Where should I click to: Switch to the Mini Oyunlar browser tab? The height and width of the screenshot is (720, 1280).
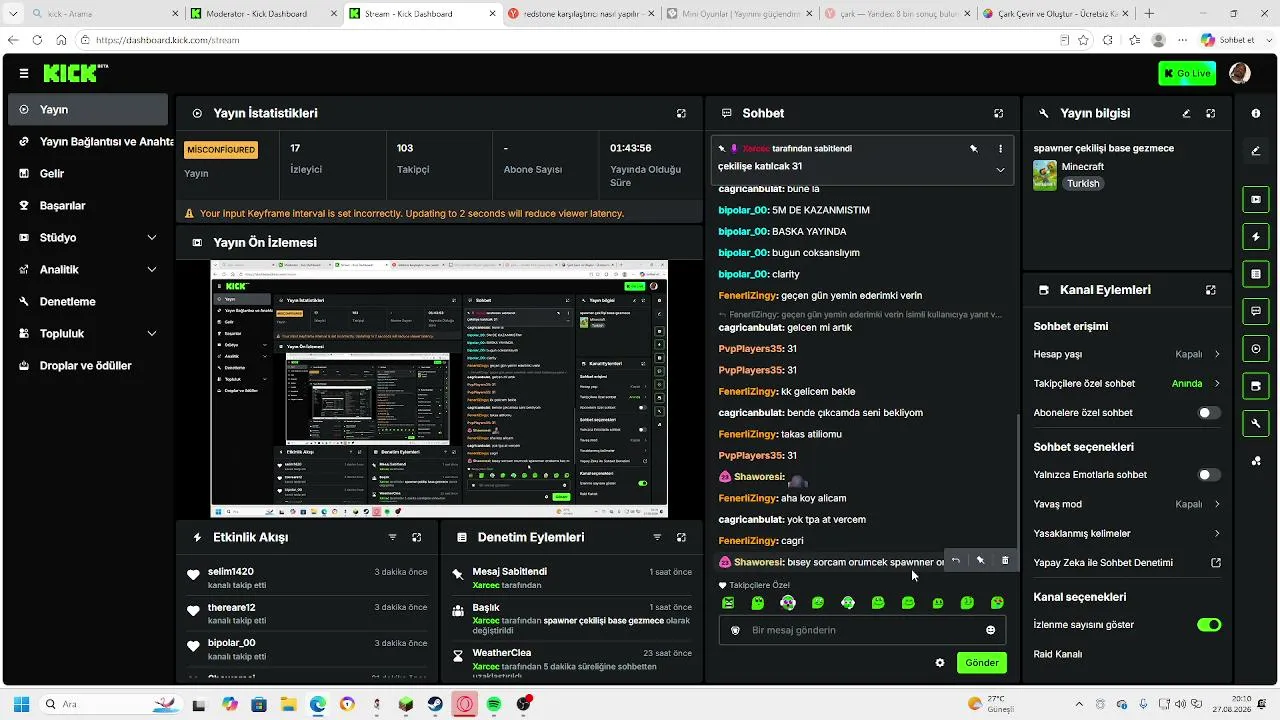(738, 14)
